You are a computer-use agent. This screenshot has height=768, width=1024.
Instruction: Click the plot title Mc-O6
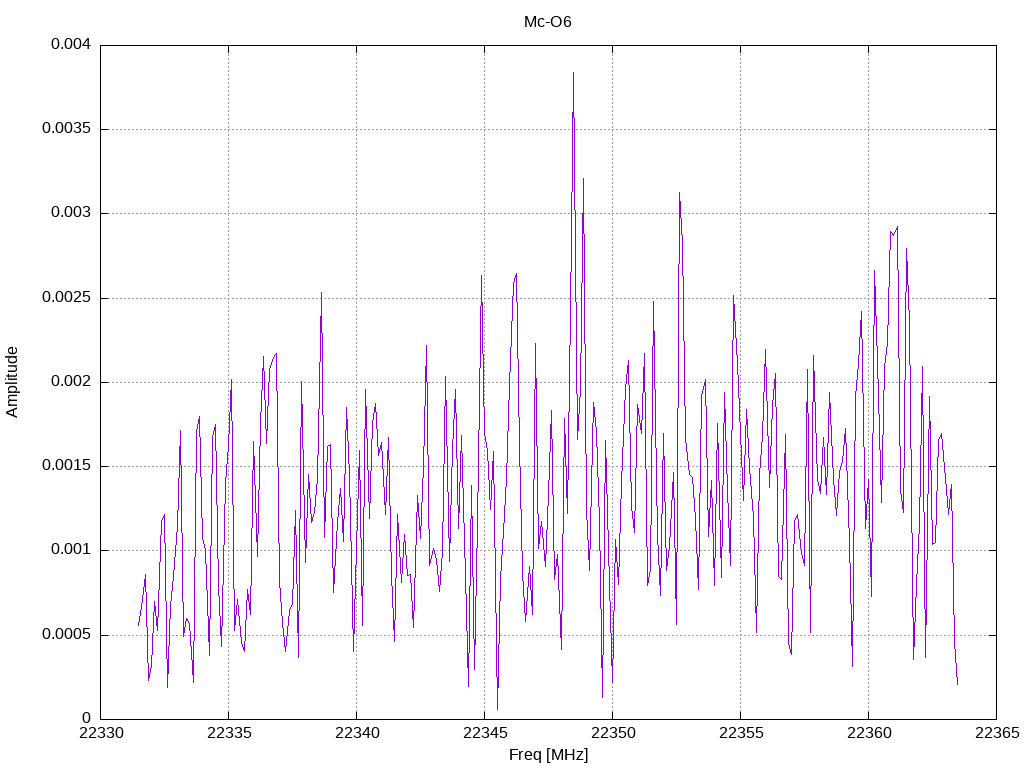[x=547, y=22]
